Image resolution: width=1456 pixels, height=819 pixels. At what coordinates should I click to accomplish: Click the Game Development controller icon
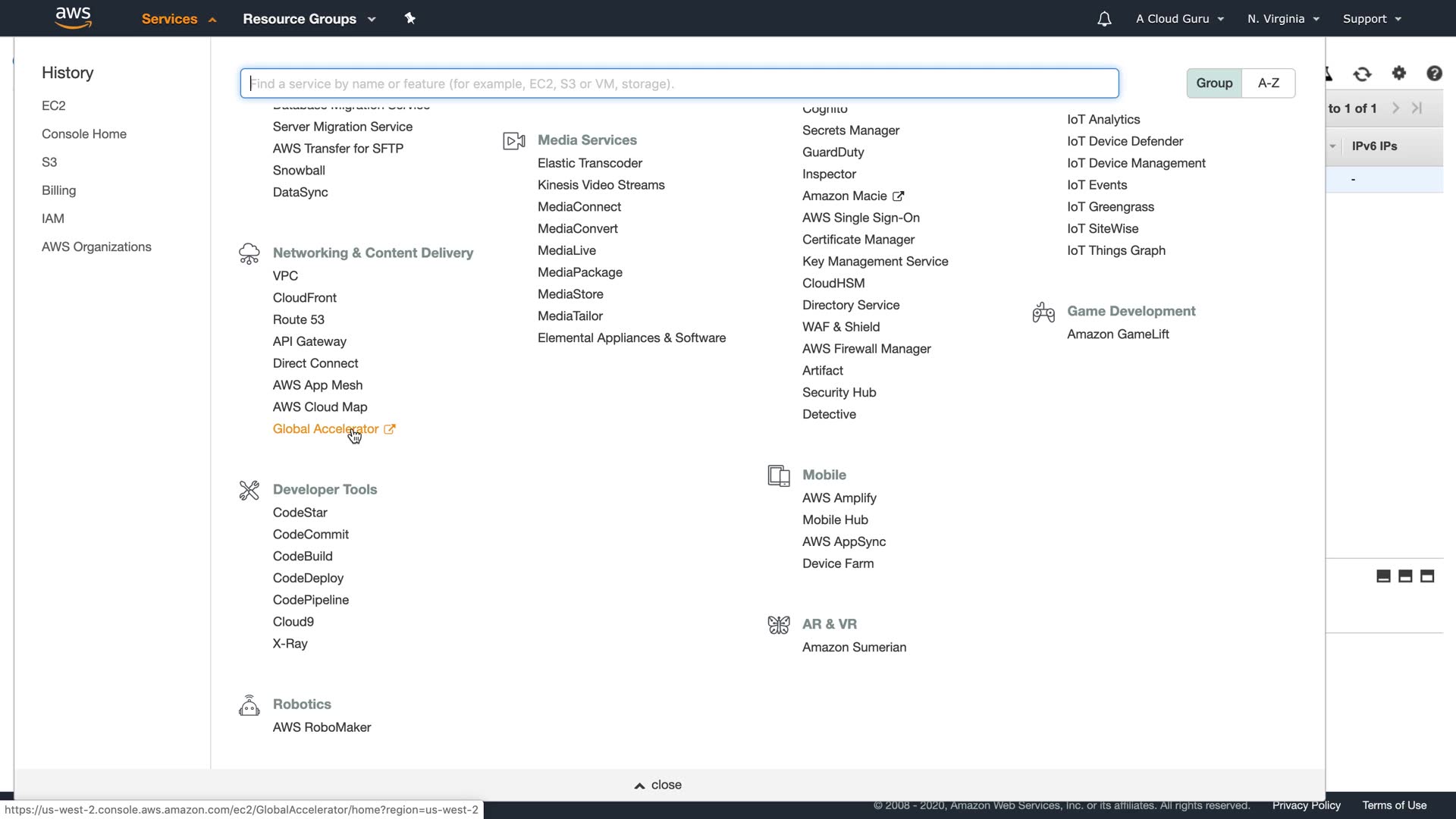pyautogui.click(x=1043, y=312)
